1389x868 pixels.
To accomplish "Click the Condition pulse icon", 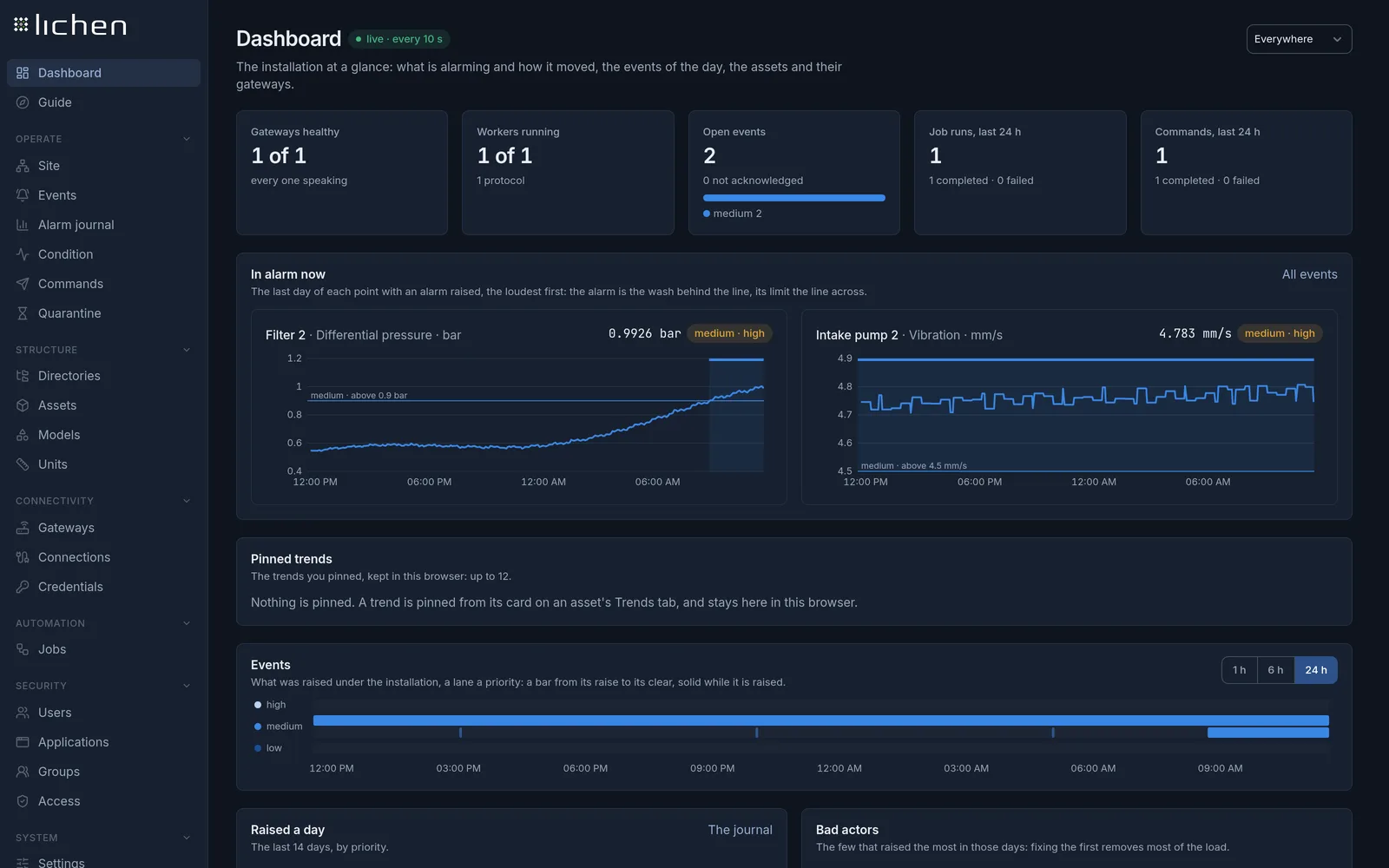I will click(x=23, y=254).
